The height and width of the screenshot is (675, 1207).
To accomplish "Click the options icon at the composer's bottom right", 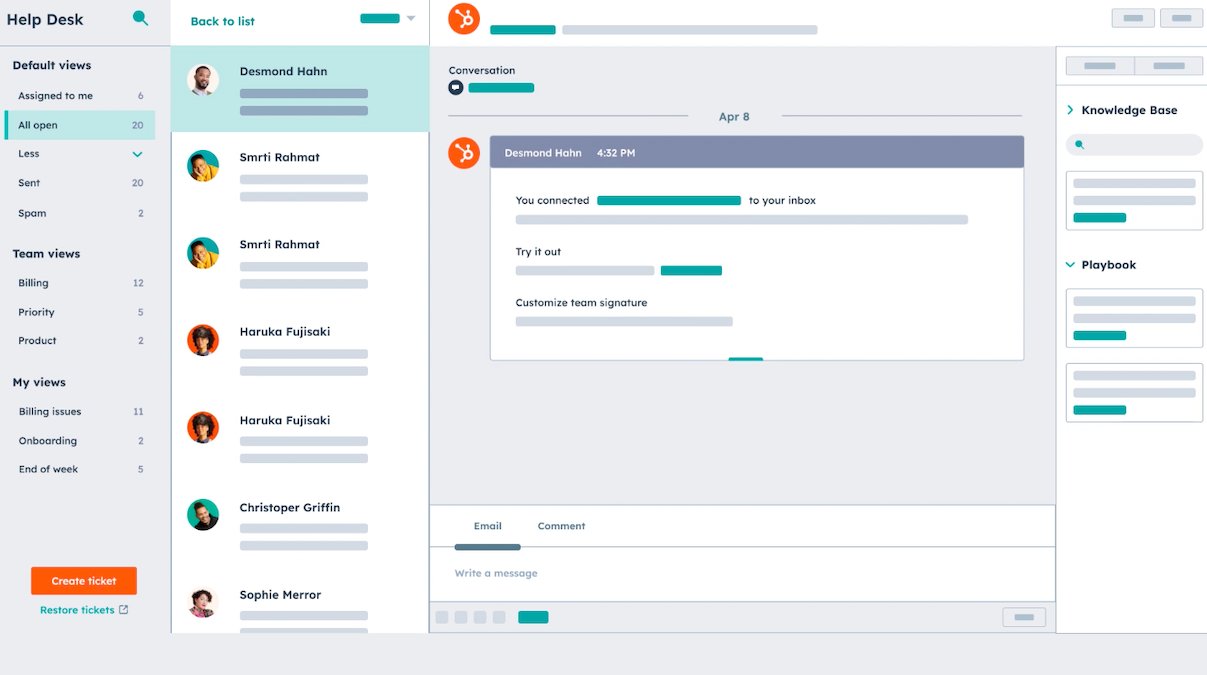I will pos(1023,617).
